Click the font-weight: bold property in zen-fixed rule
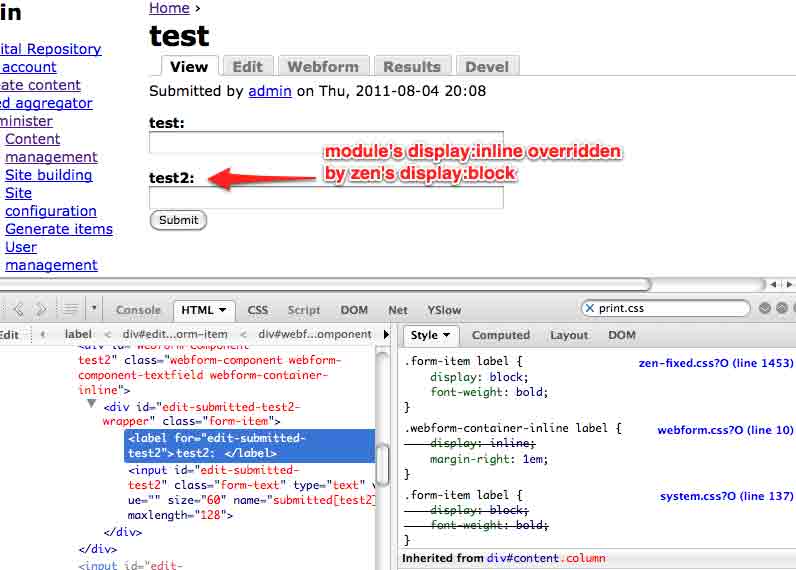Screen dimensions: 796x570 489,392
